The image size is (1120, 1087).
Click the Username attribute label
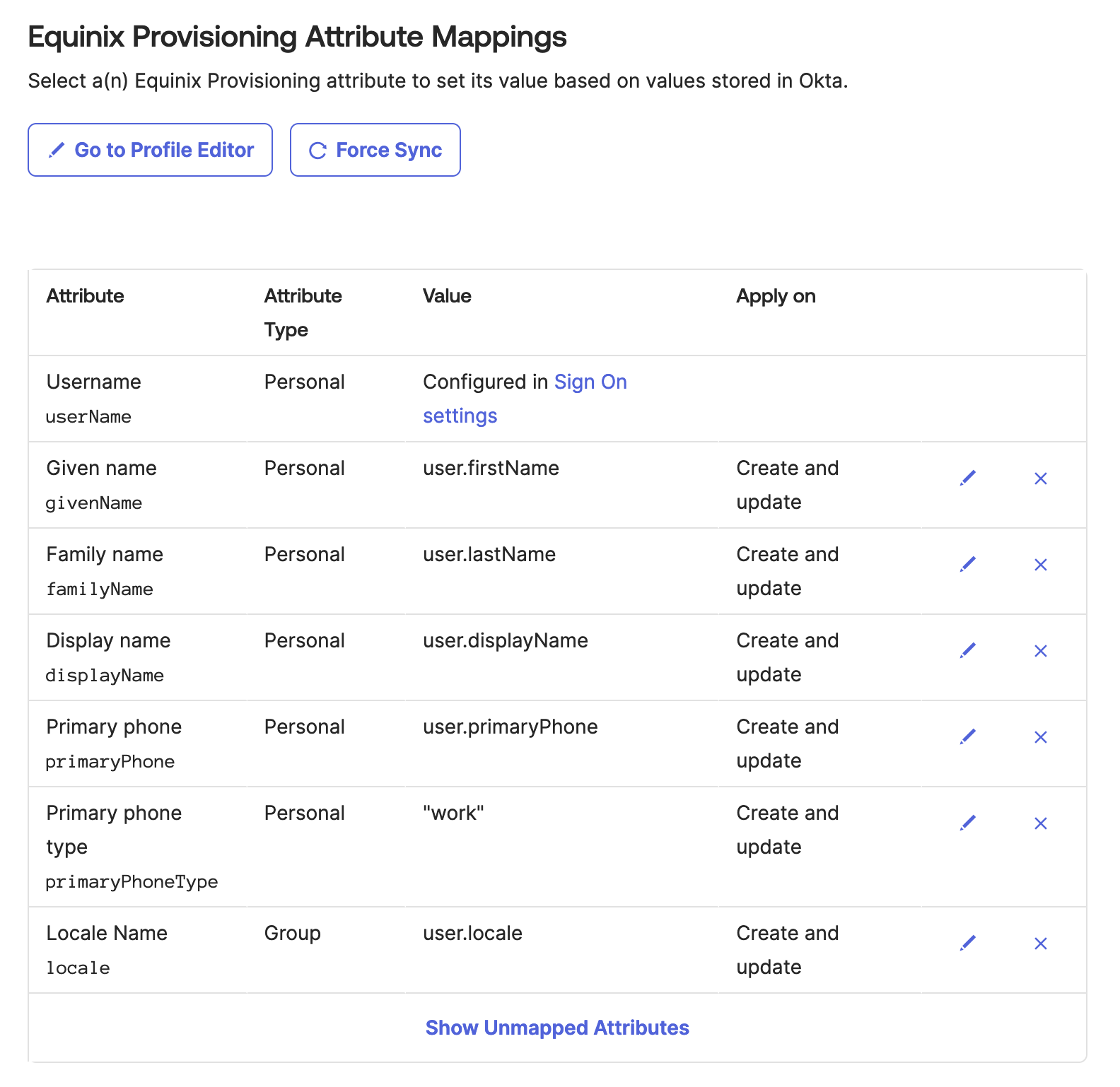click(x=94, y=382)
